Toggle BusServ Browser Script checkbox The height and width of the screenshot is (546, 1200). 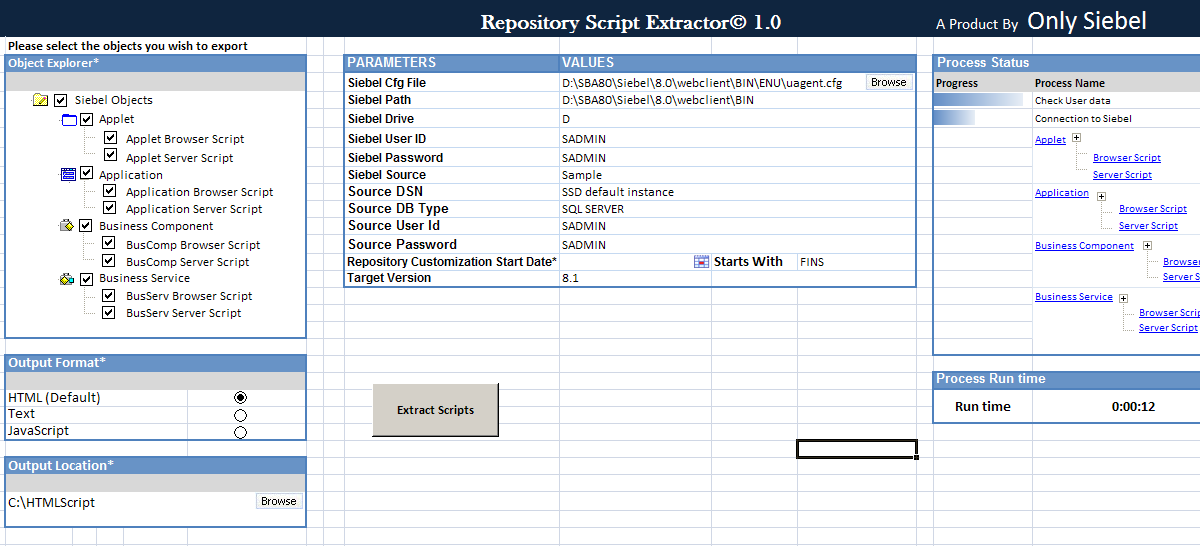[110, 295]
